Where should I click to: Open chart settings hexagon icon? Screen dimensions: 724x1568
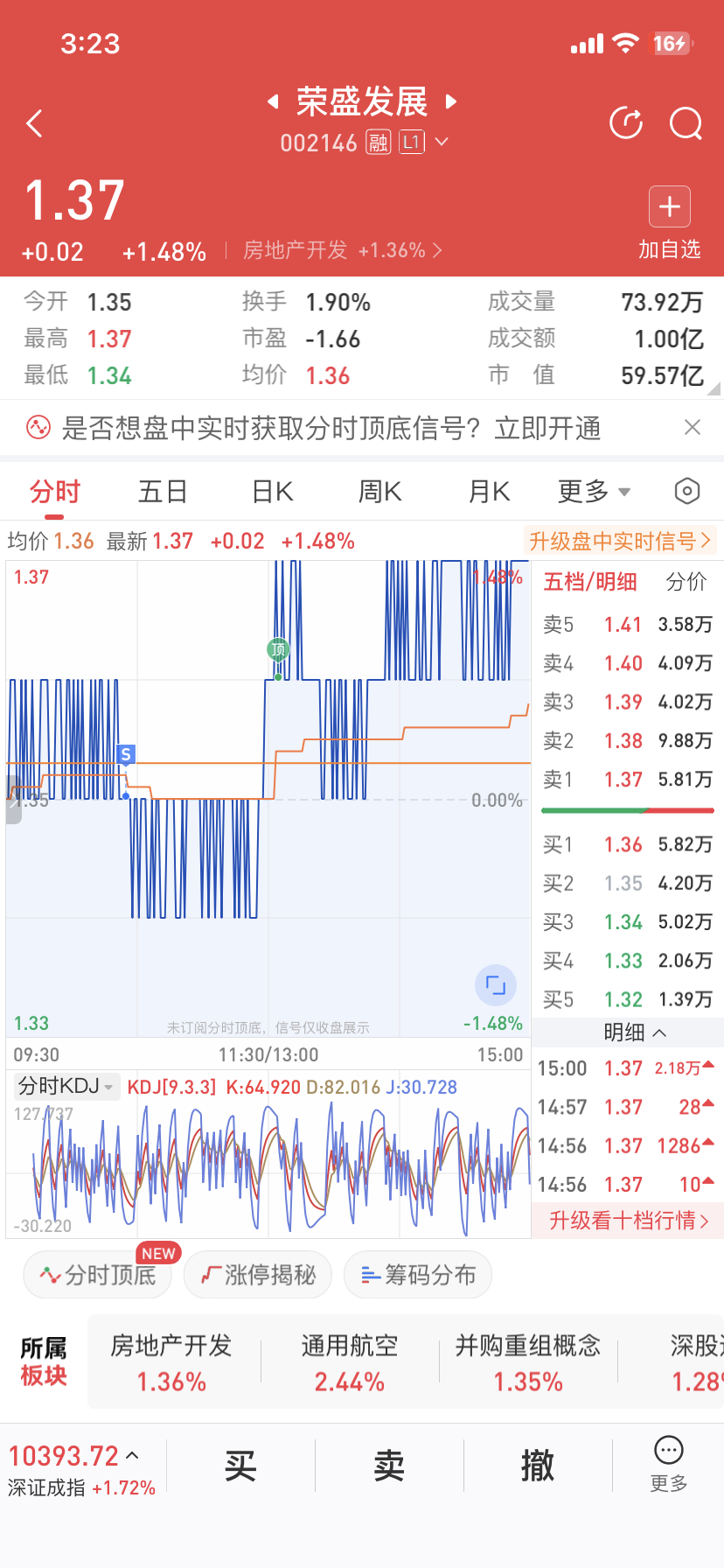pos(687,492)
